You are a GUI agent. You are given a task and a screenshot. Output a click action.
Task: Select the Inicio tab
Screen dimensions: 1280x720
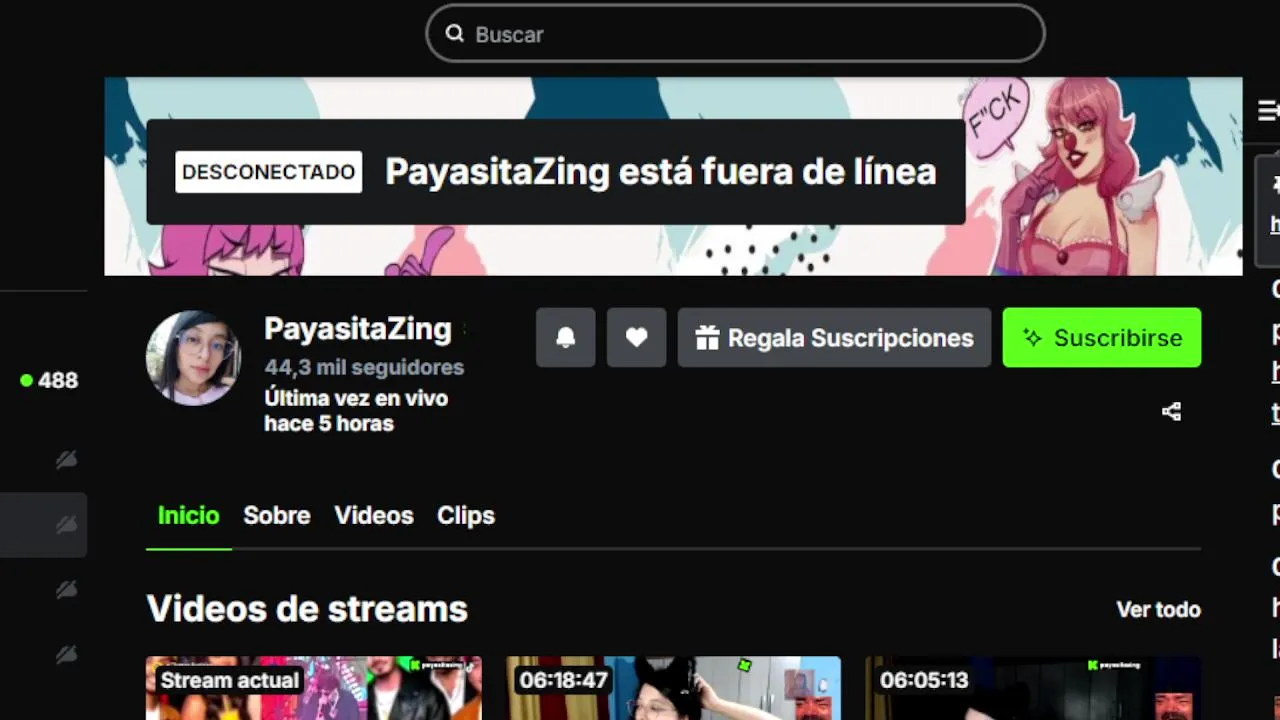point(188,515)
